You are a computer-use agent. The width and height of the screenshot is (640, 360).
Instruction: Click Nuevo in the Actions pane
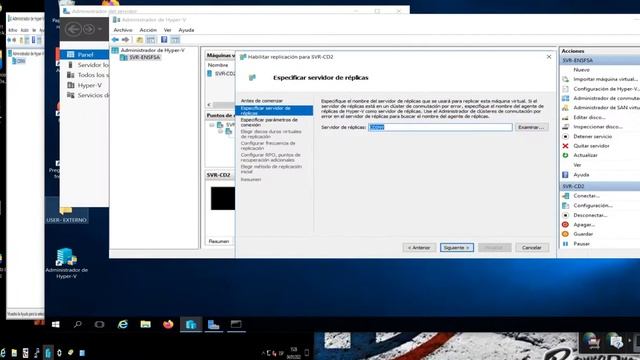pyautogui.click(x=581, y=70)
